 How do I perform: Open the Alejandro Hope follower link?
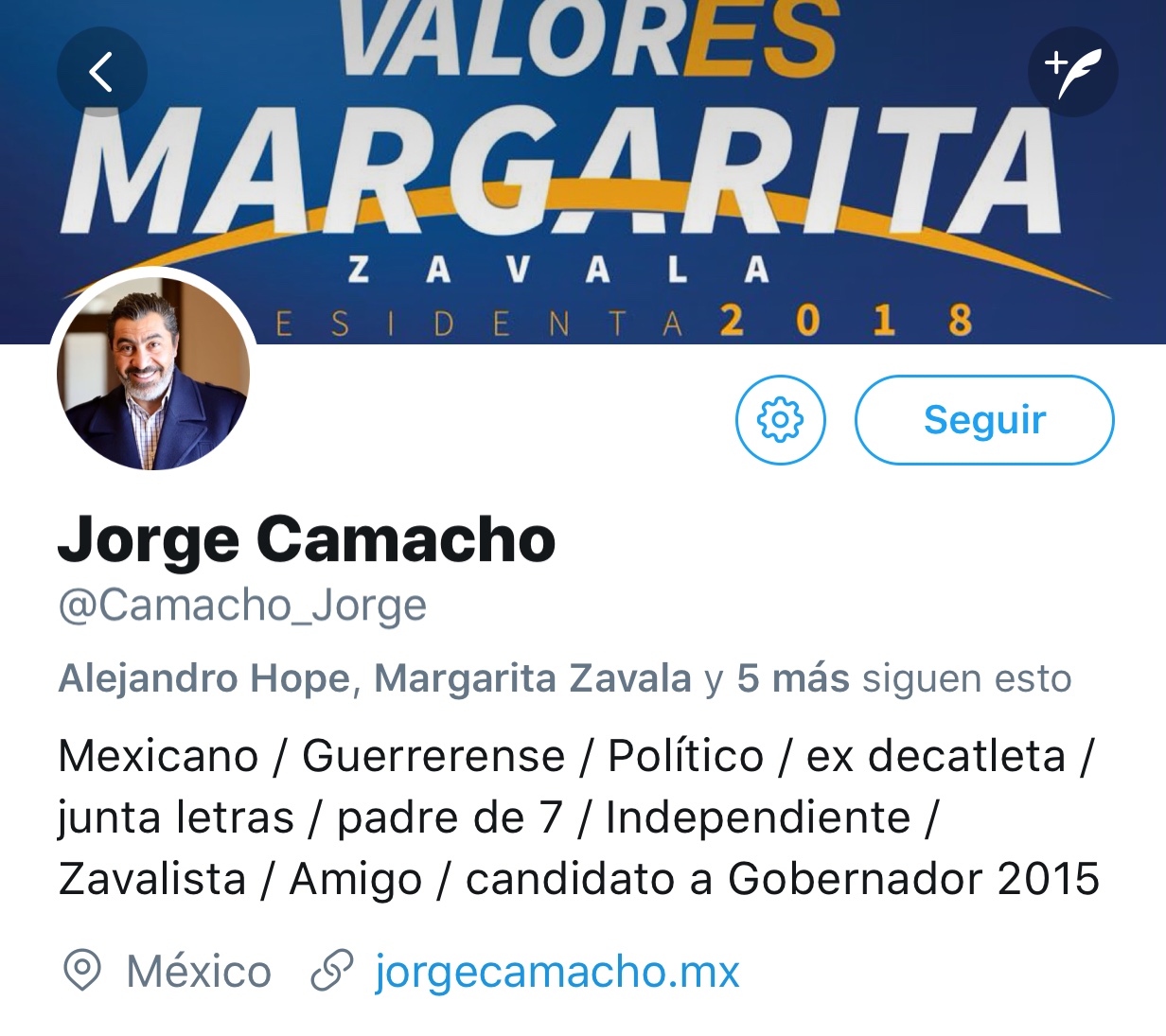point(204,678)
